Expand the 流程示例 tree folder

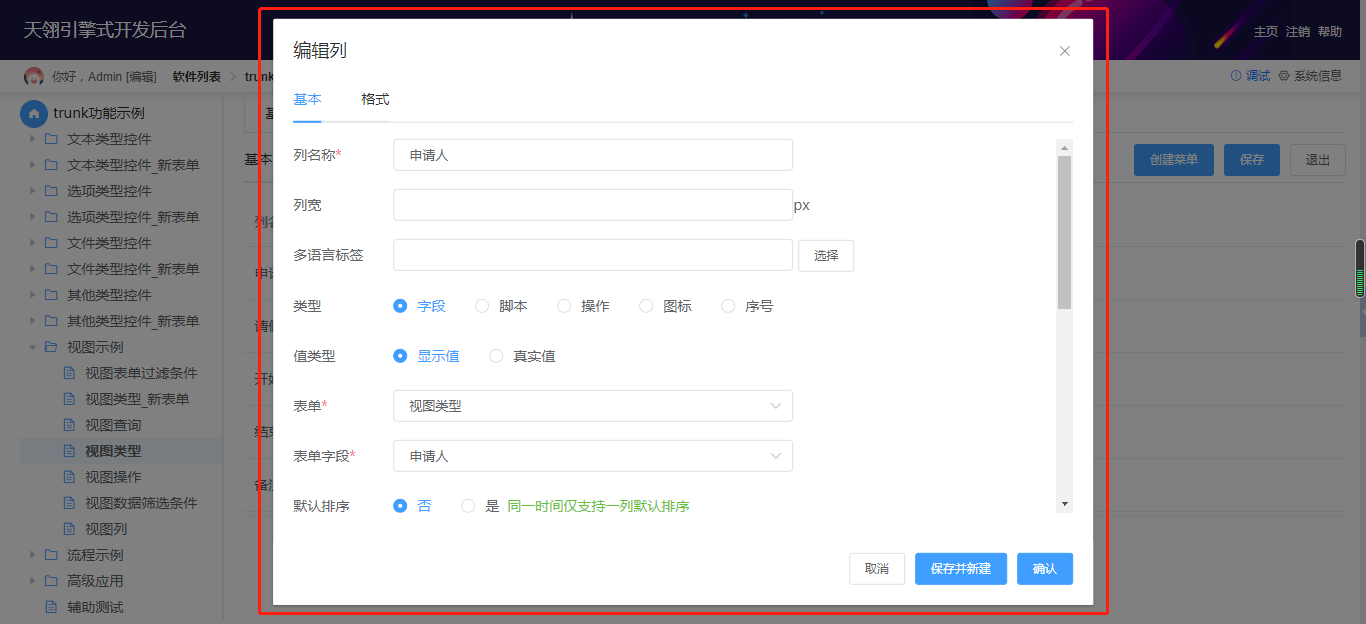pyautogui.click(x=33, y=555)
